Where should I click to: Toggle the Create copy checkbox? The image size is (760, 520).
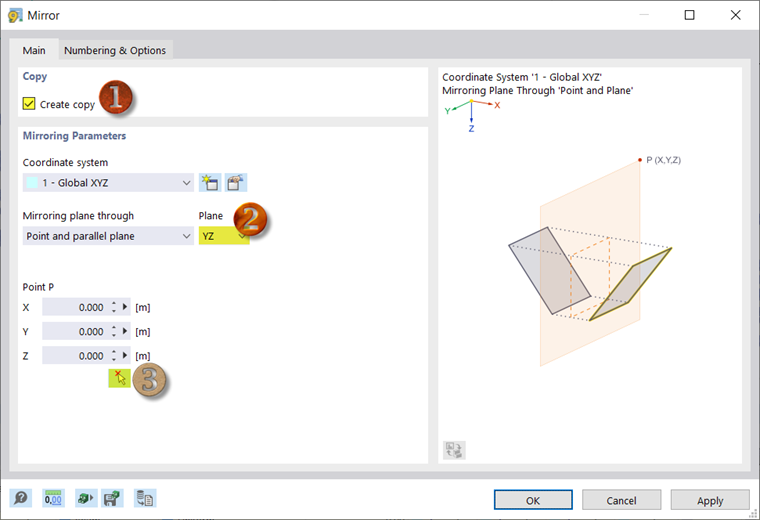tap(29, 104)
